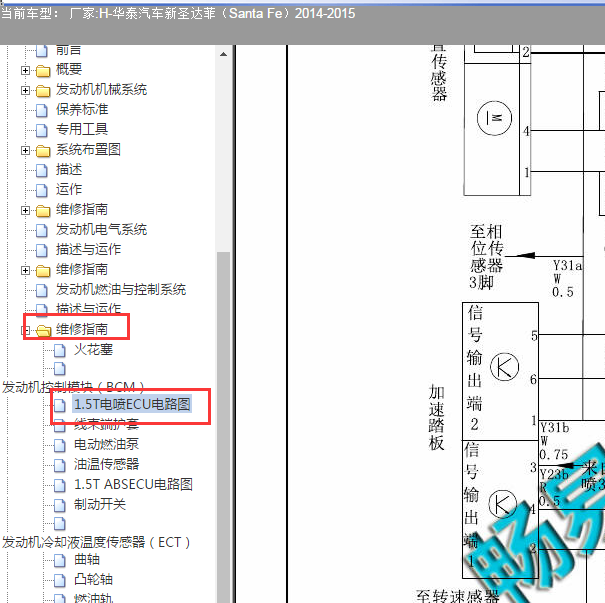Expand 维修指南 node directly below 运作
Viewport: 605px width, 603px height.
click(x=25, y=210)
